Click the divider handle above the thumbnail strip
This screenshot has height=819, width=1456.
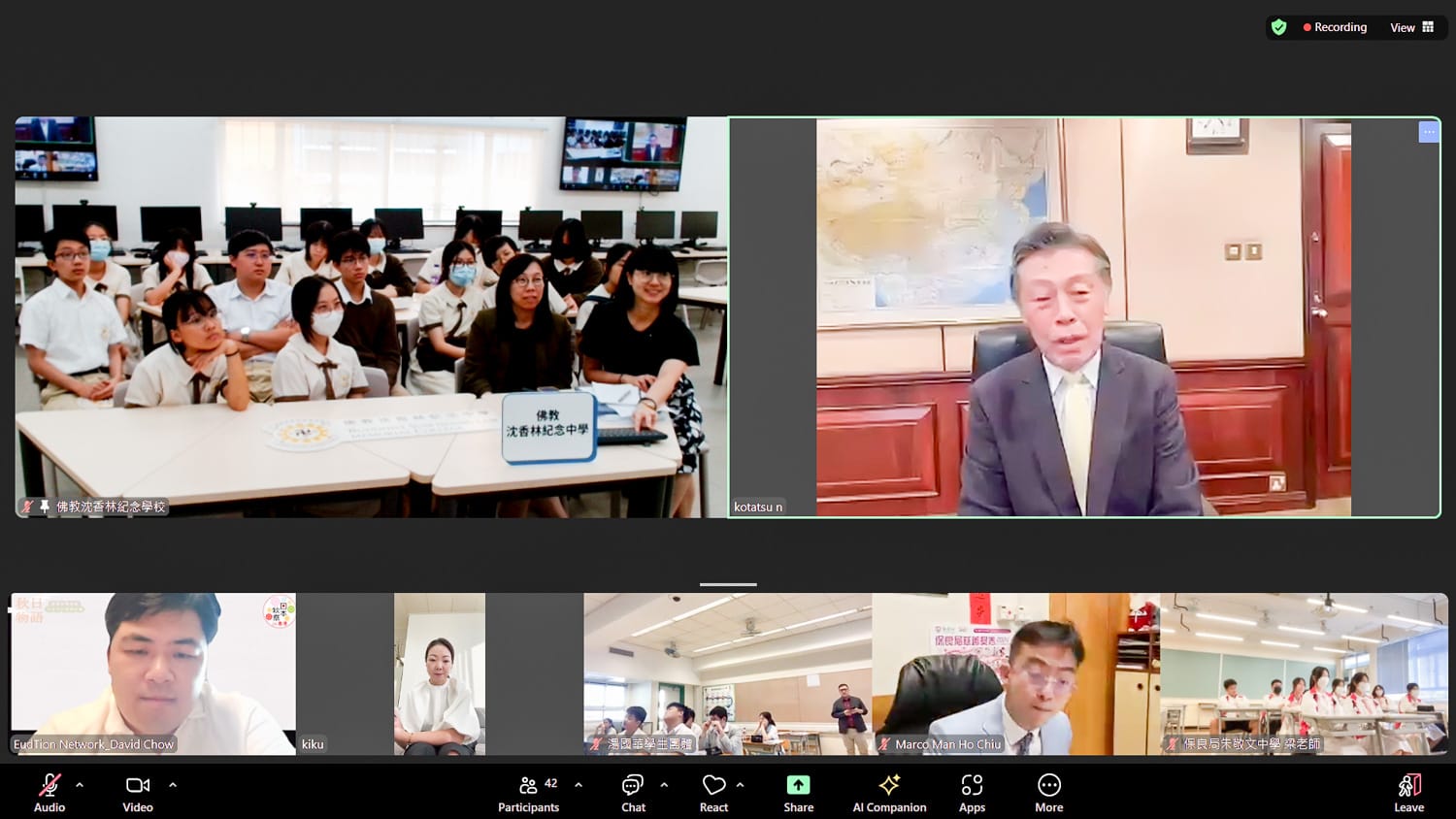tap(728, 584)
